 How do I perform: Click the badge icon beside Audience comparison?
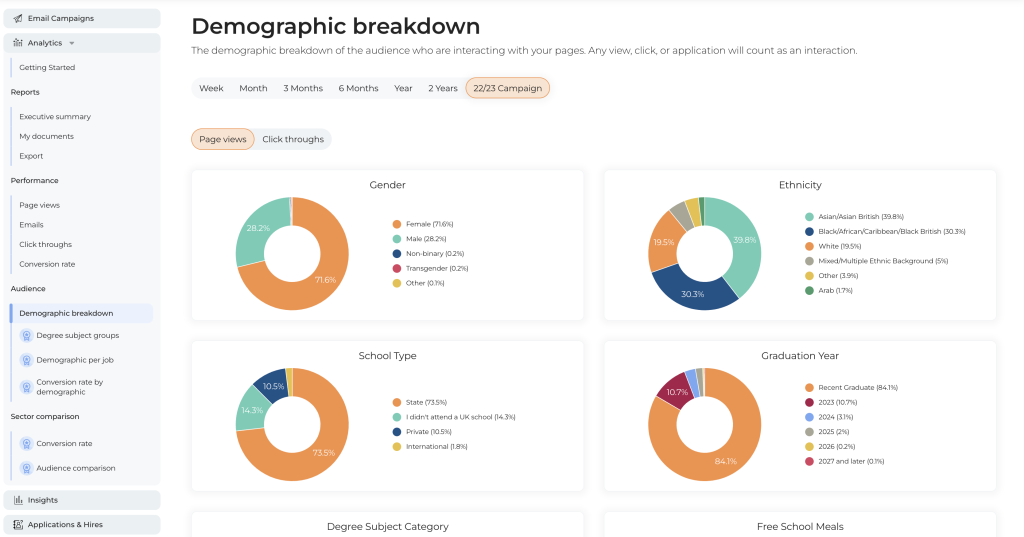pyautogui.click(x=26, y=468)
